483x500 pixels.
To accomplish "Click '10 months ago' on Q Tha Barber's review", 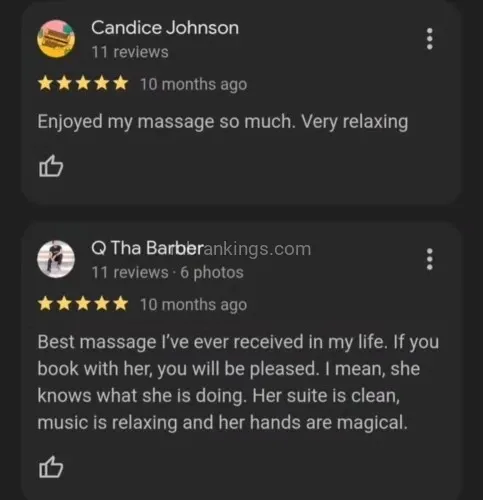I will [x=193, y=305].
